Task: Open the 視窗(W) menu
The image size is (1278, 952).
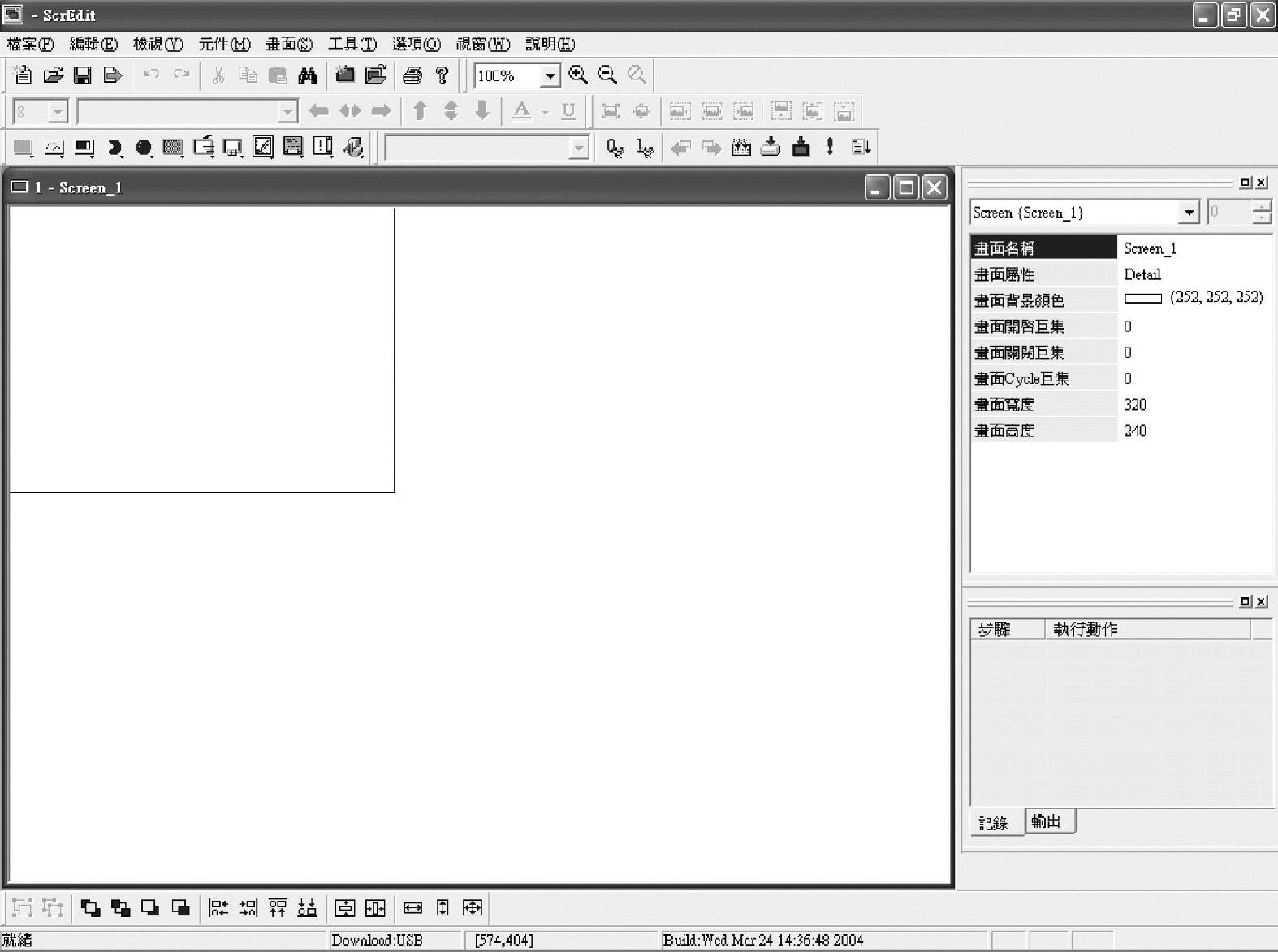Action: coord(483,44)
